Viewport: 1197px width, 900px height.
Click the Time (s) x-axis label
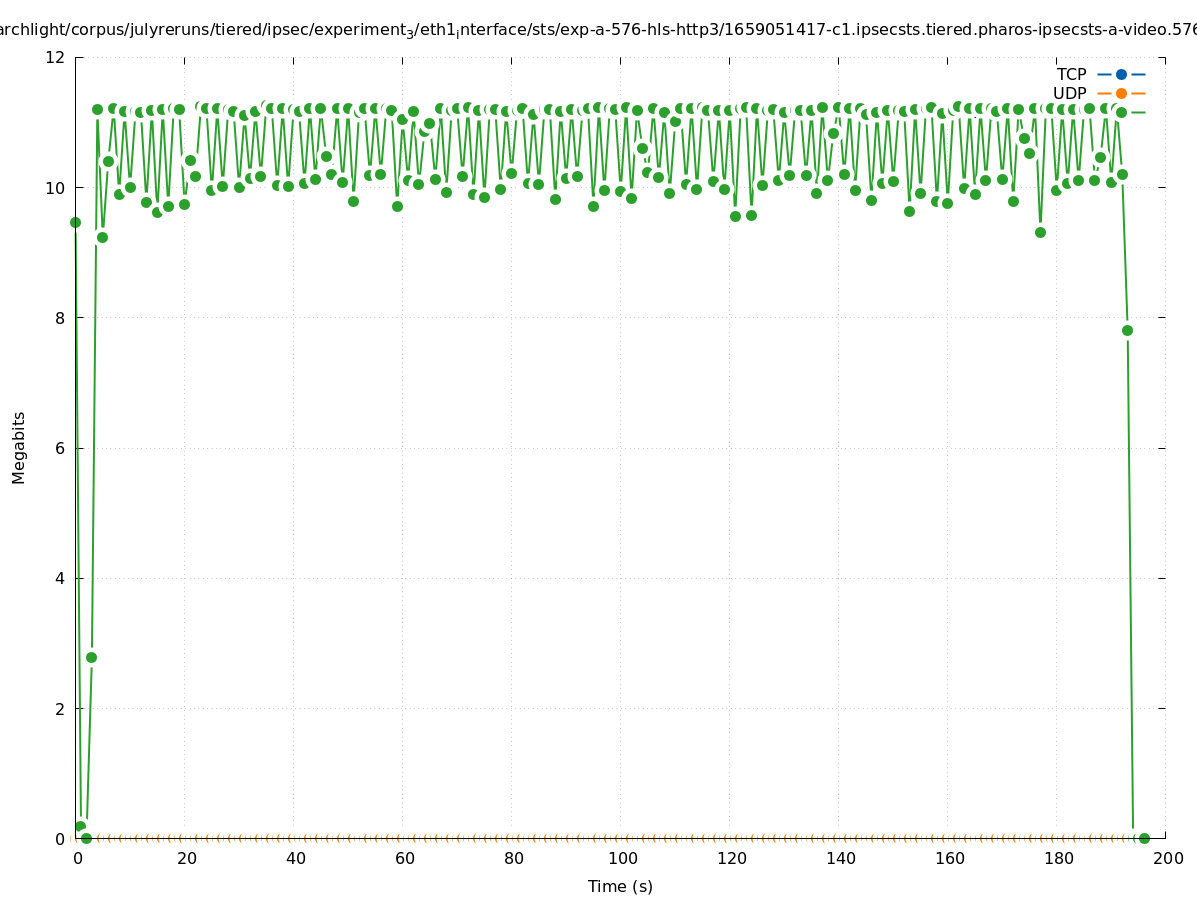pos(620,886)
